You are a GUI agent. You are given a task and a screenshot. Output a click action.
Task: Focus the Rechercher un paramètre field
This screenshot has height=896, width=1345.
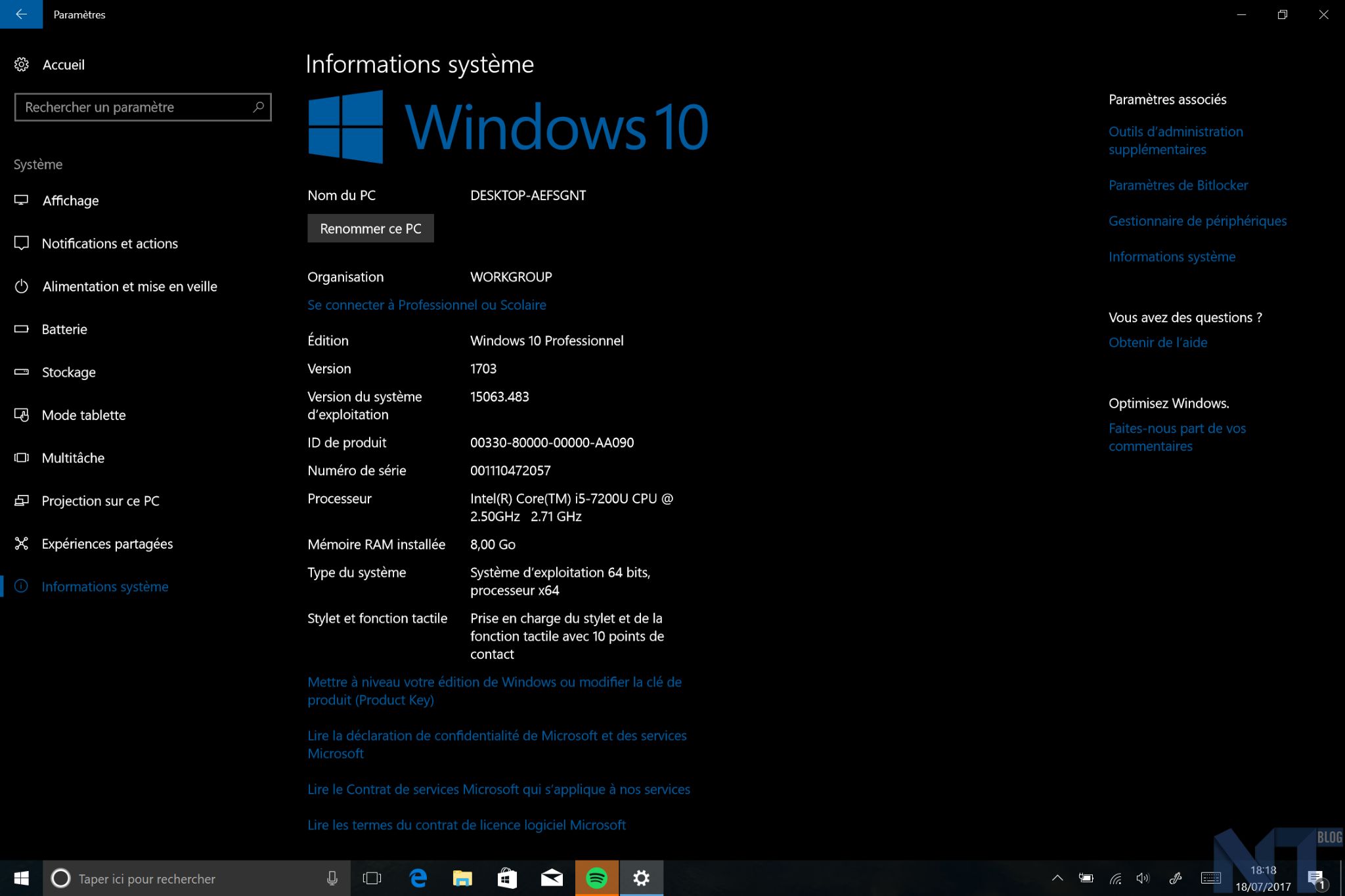click(131, 107)
